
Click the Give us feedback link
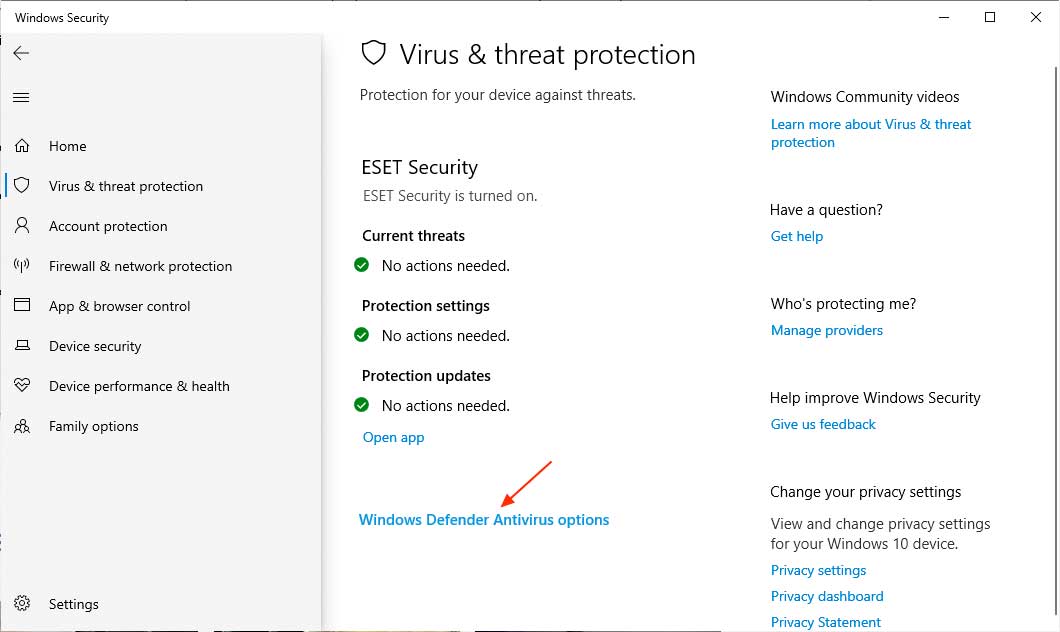click(x=823, y=424)
